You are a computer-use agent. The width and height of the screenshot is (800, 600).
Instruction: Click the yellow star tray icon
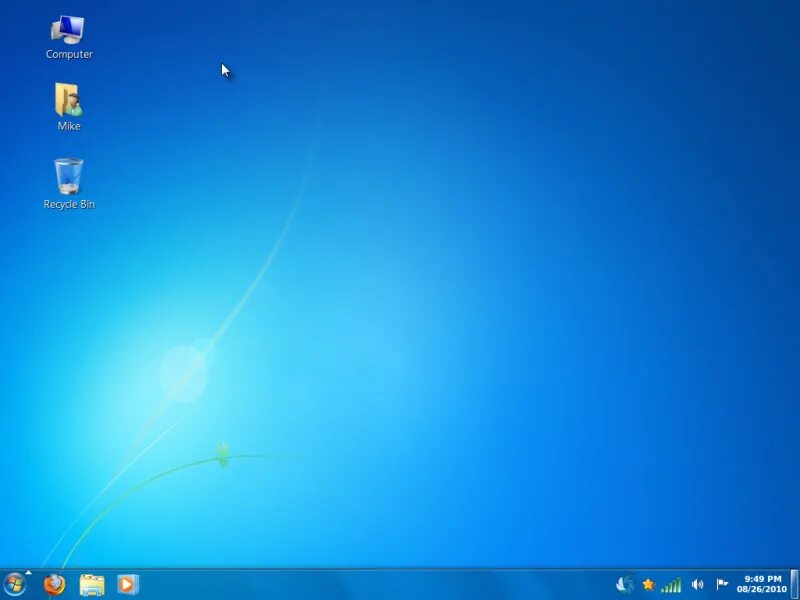click(x=648, y=585)
